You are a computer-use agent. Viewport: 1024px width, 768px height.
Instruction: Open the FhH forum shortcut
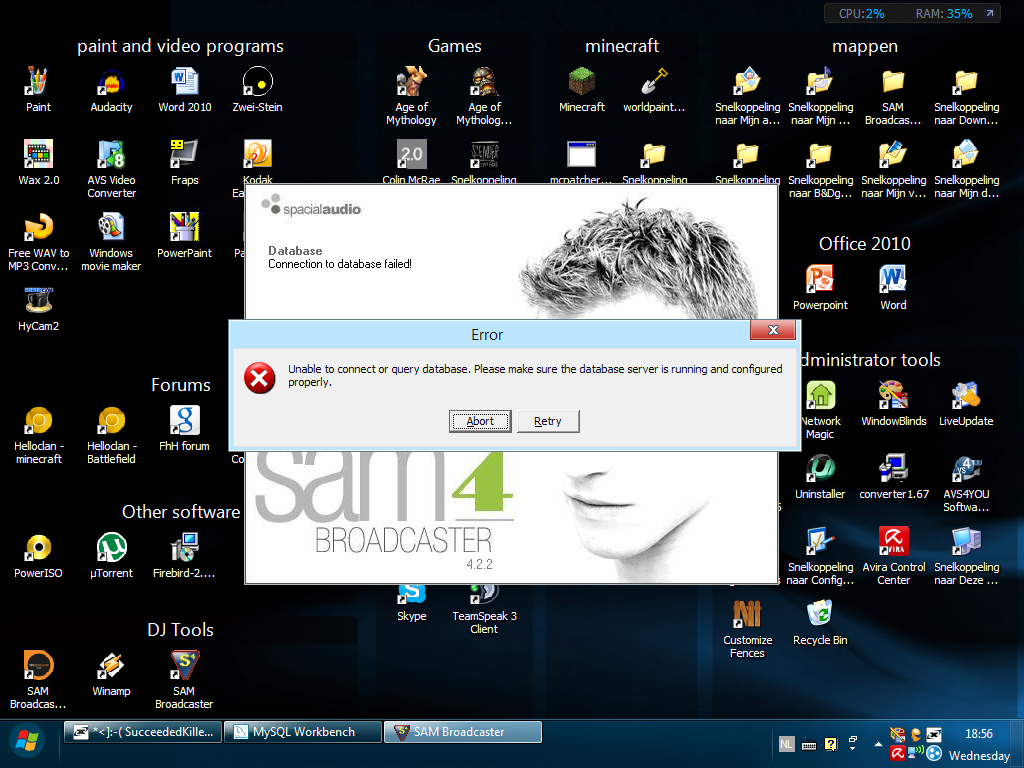(x=185, y=428)
